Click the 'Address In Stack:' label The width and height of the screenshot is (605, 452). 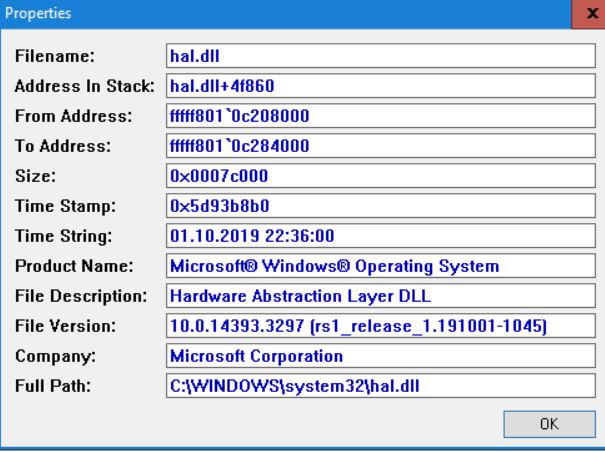(x=85, y=86)
